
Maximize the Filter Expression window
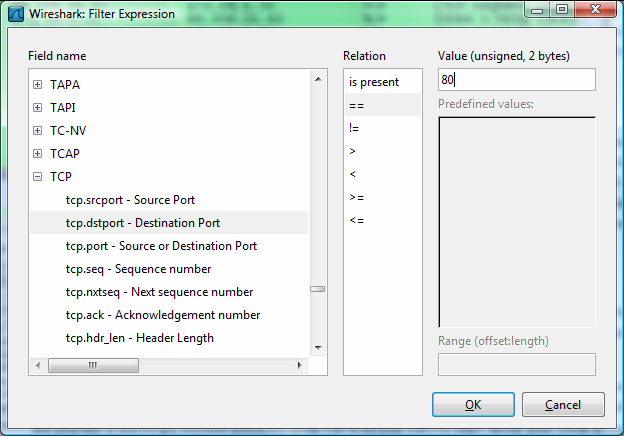coord(562,10)
